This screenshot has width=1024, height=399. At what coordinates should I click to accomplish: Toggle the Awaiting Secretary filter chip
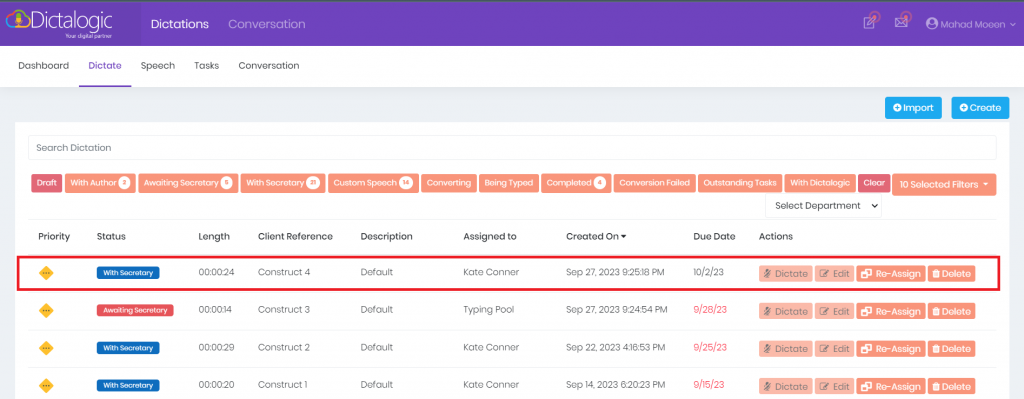pyautogui.click(x=188, y=183)
